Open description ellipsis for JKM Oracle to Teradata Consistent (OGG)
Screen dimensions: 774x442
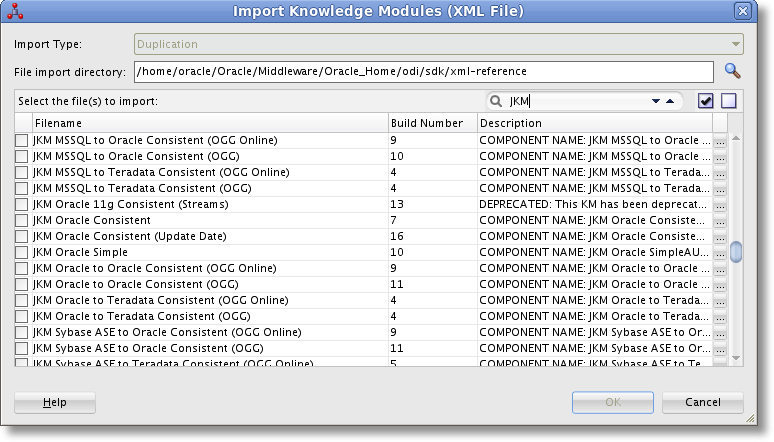coord(720,317)
